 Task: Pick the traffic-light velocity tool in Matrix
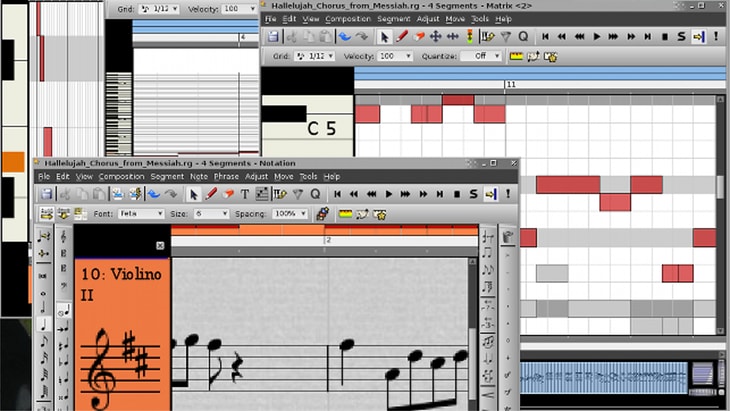click(x=469, y=36)
